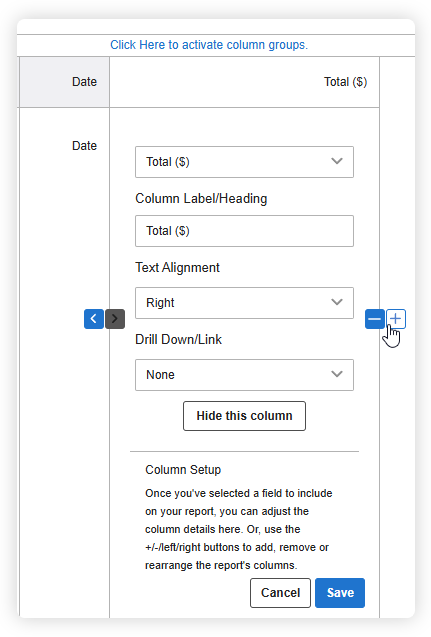
Task: Activate column groups via the link
Action: click(209, 45)
